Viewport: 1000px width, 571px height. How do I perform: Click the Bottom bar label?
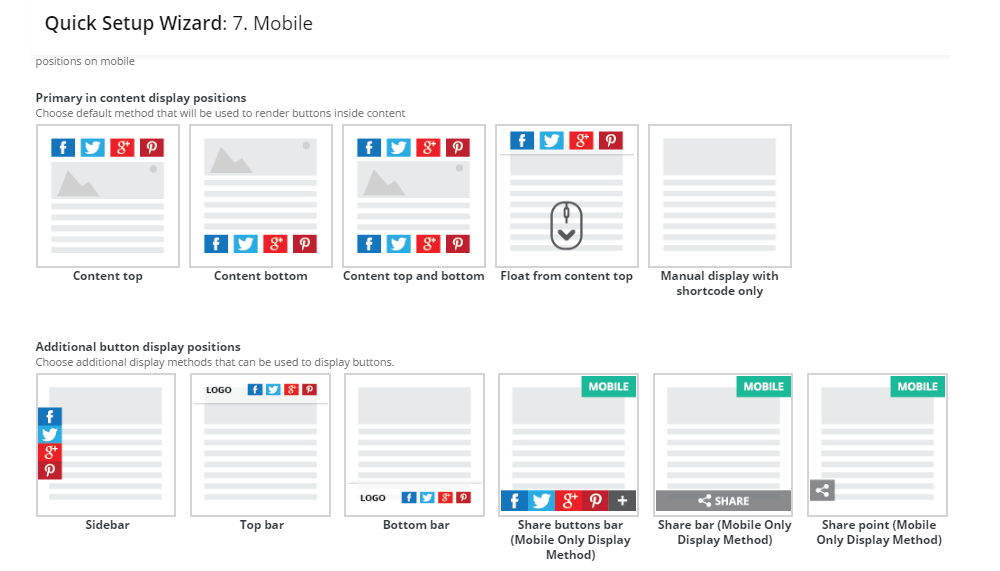416,525
